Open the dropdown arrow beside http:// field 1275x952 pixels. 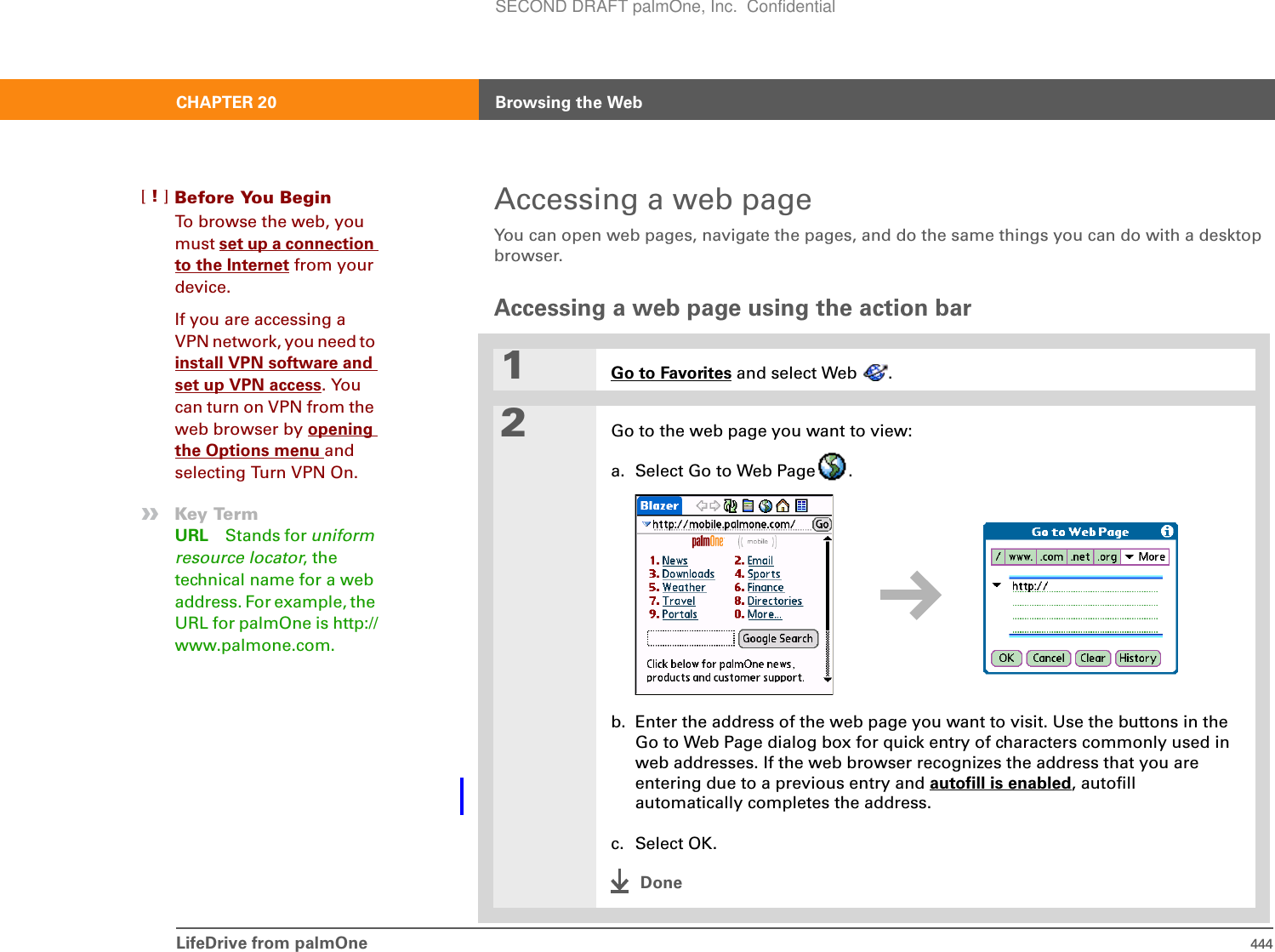pyautogui.click(x=997, y=585)
